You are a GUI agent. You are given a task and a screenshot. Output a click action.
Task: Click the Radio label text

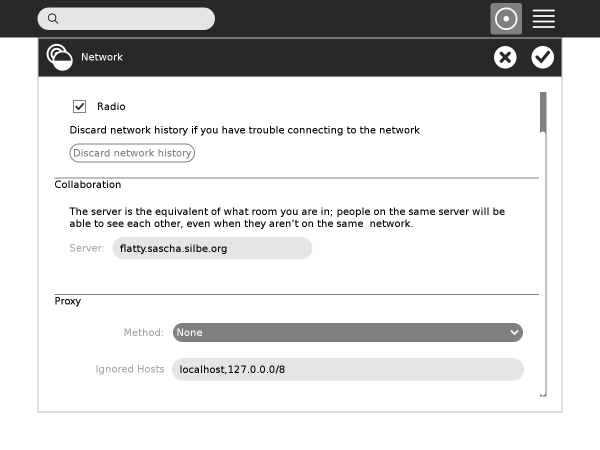point(111,106)
